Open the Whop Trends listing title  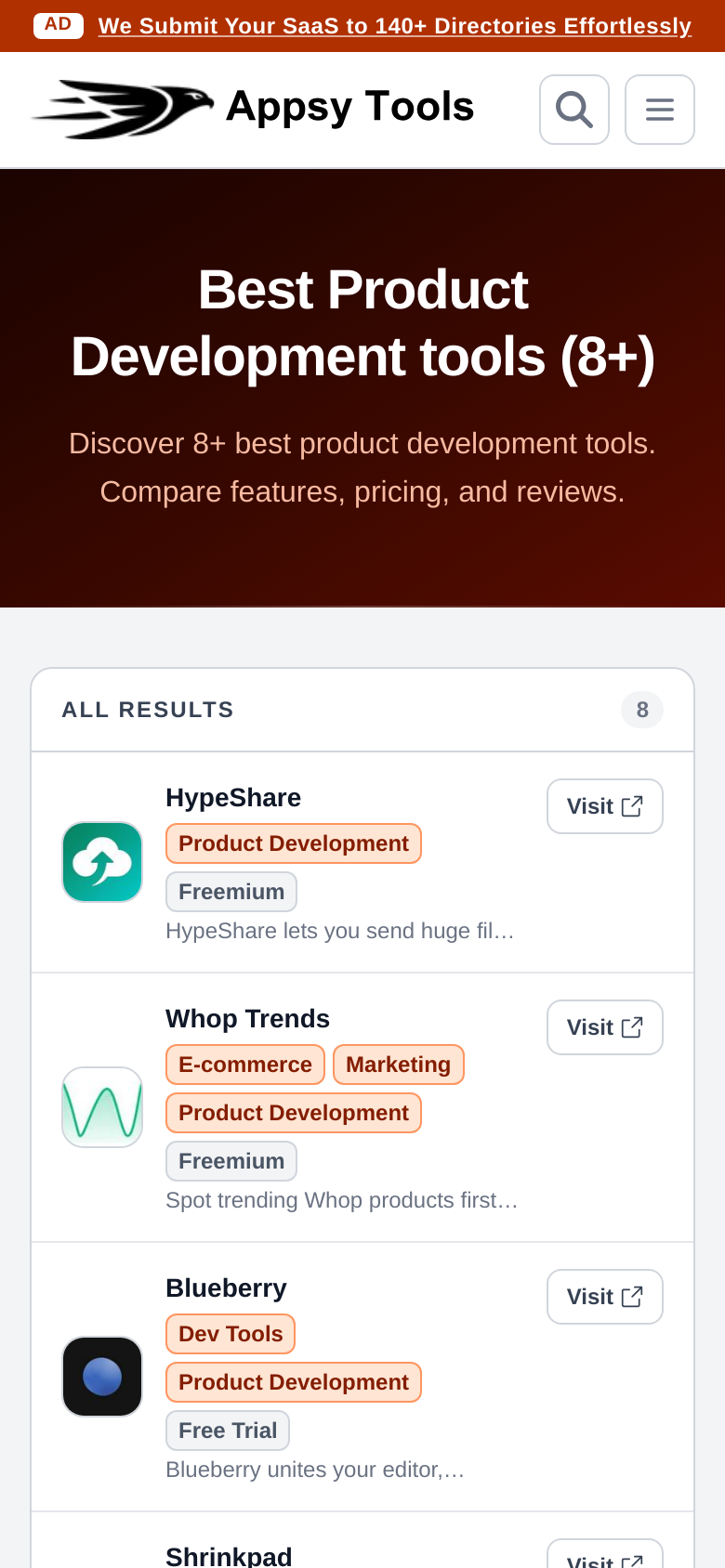[x=247, y=1019]
